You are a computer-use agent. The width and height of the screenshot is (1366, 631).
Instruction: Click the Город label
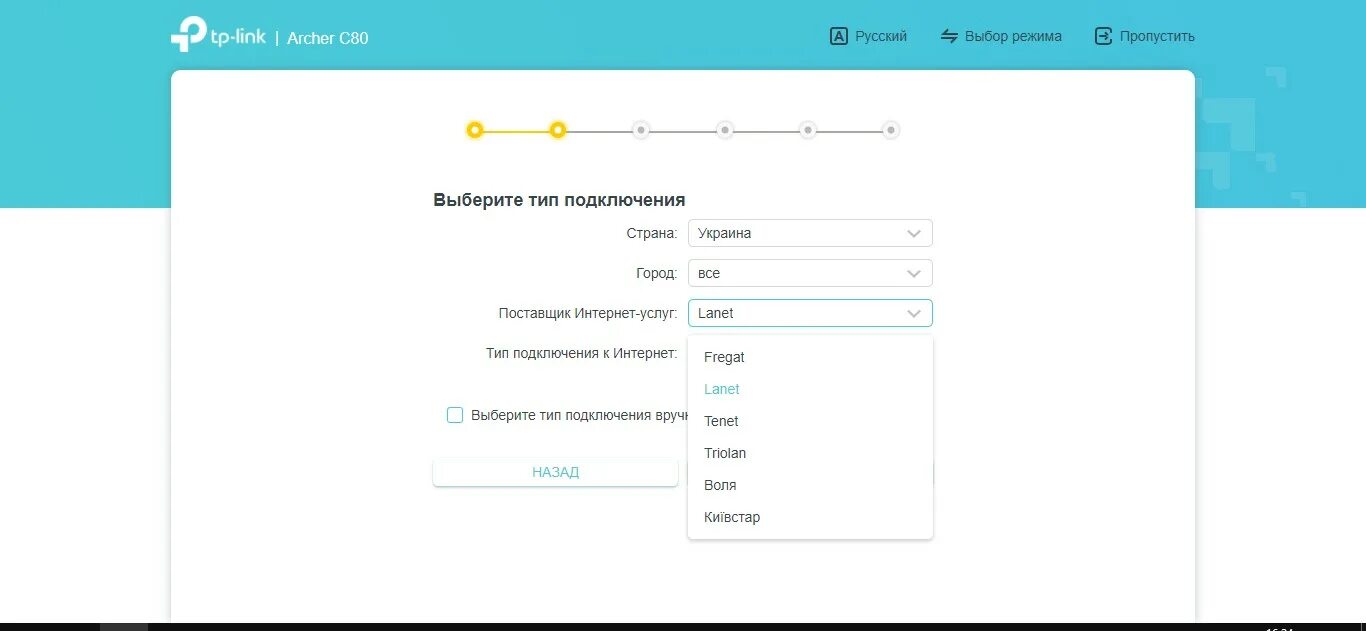[x=657, y=273]
